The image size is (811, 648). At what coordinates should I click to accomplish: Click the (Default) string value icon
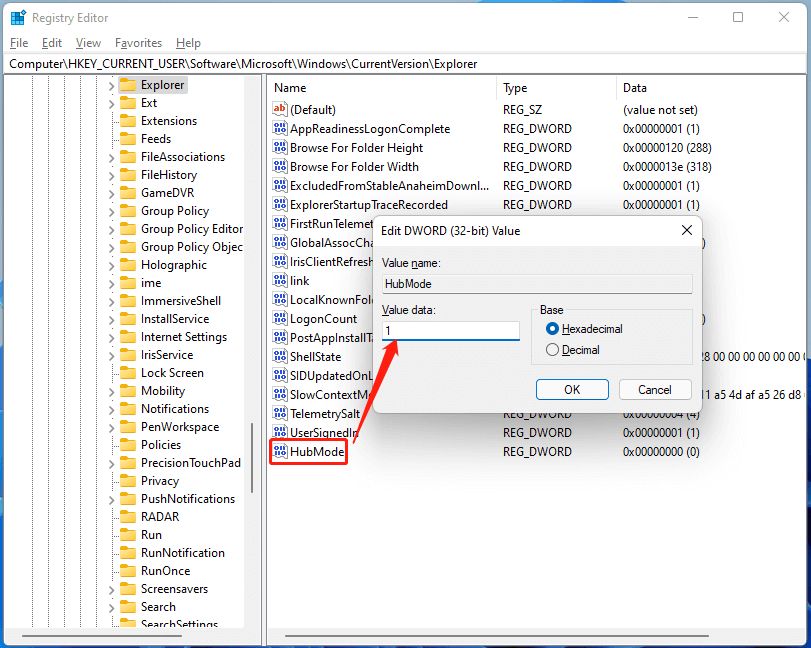pyautogui.click(x=280, y=109)
